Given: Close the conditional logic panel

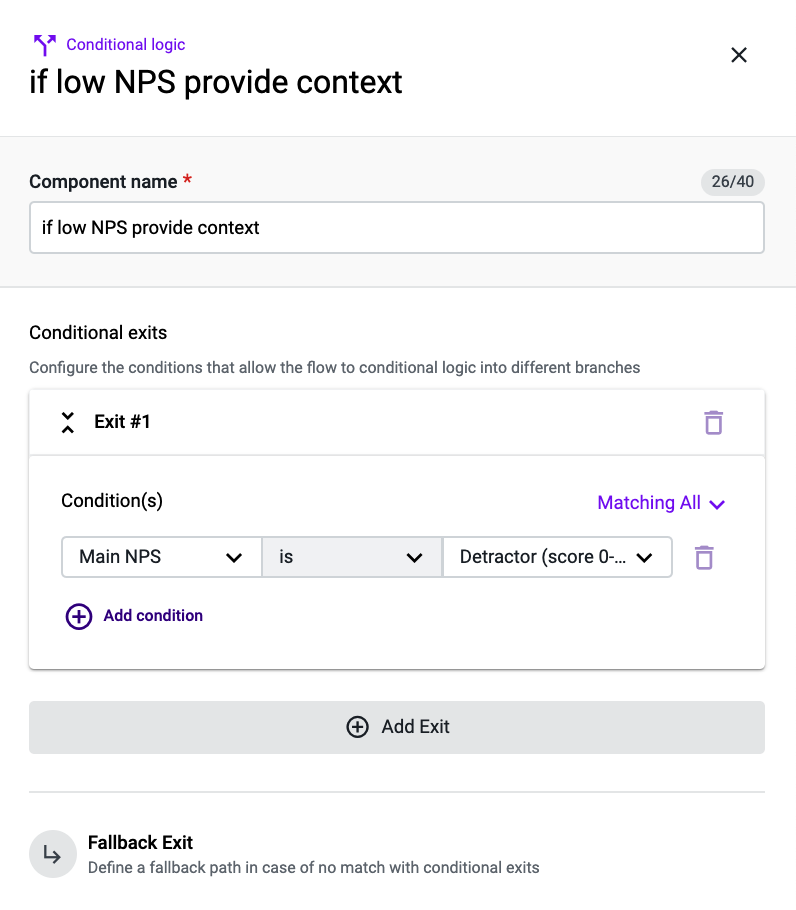Looking at the screenshot, I should click(739, 55).
